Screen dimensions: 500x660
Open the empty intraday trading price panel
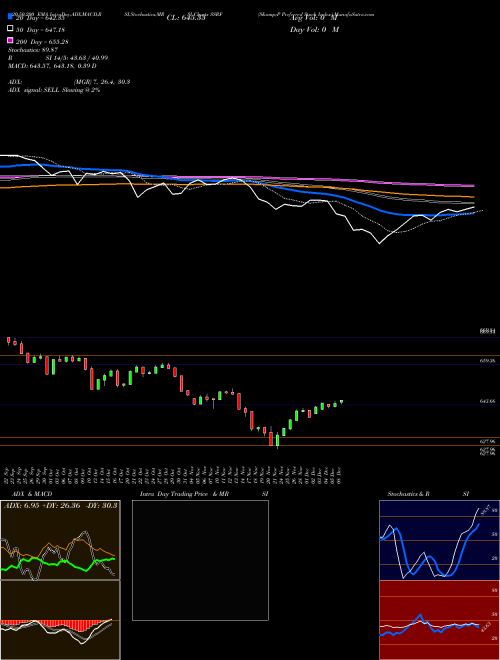click(200, 560)
